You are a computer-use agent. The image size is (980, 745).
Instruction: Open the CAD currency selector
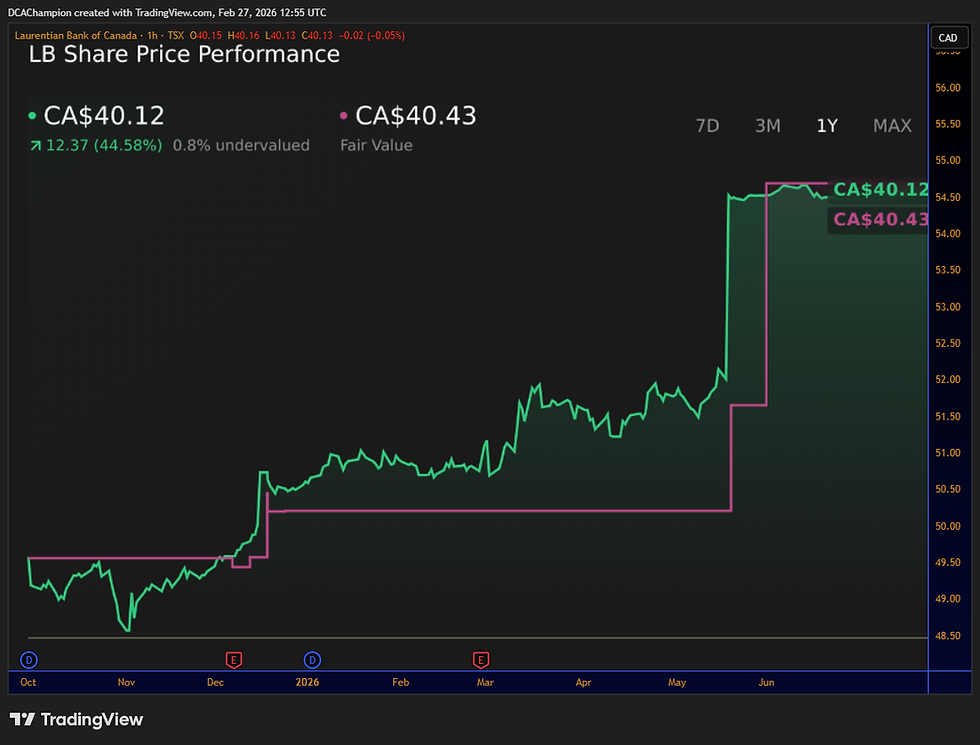[948, 38]
